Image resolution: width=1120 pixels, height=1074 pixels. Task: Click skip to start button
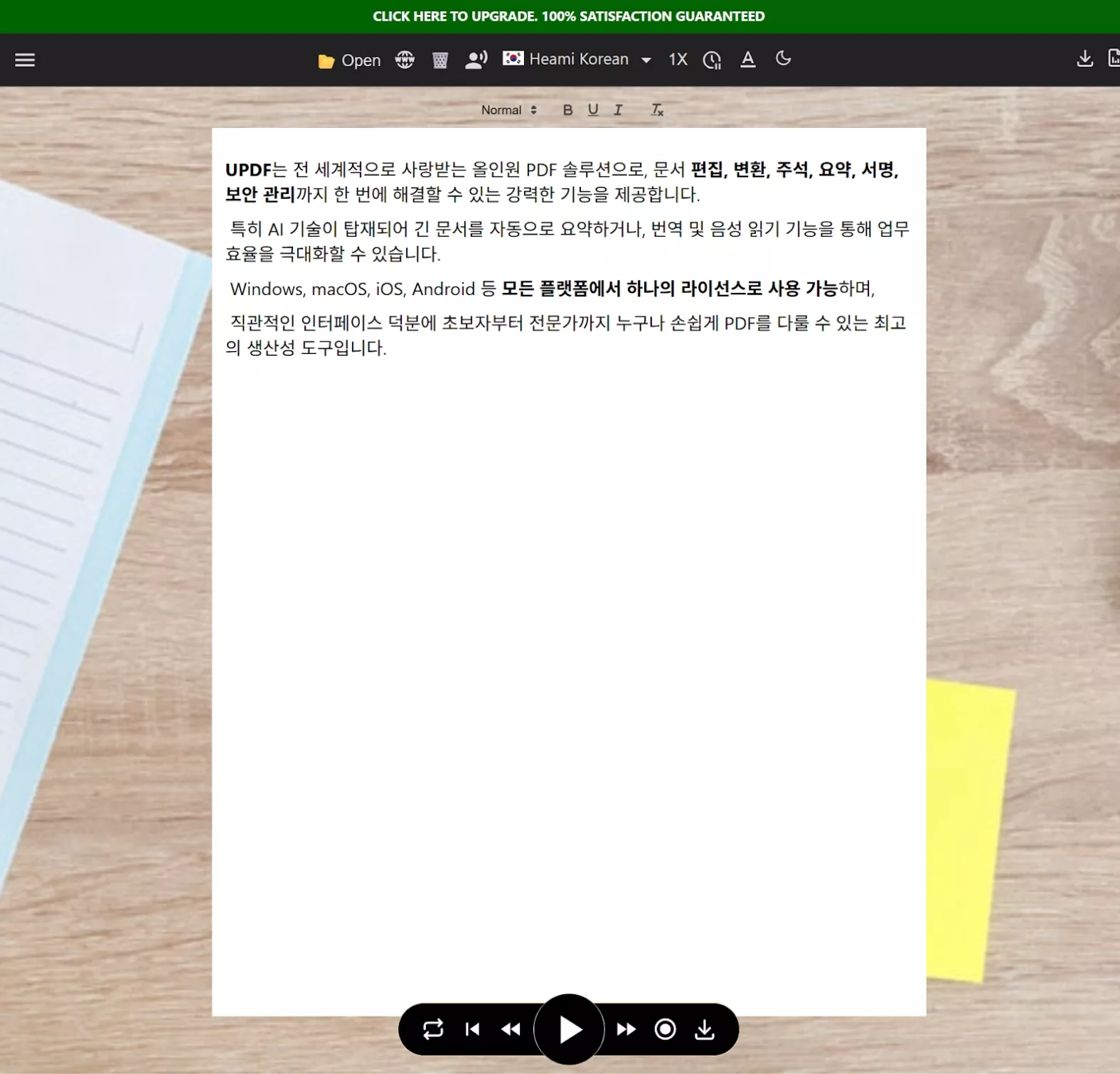click(472, 1029)
